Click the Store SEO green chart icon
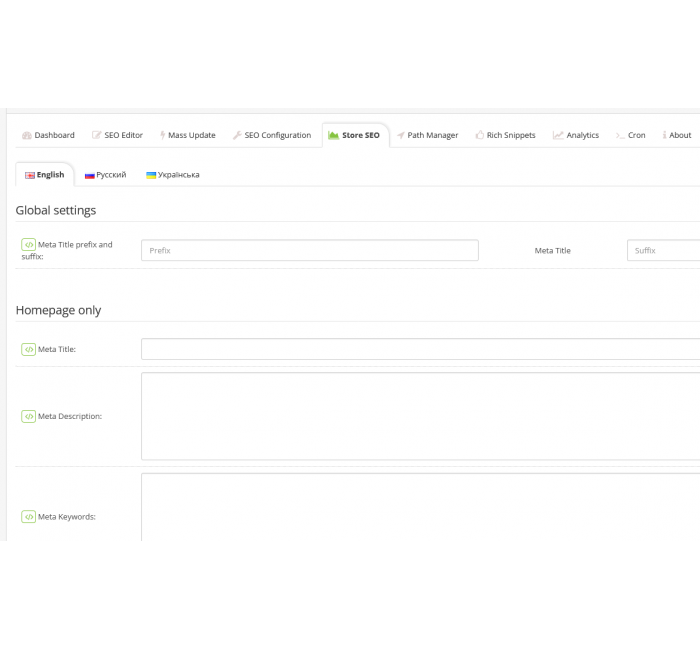The image size is (700, 650). pyautogui.click(x=333, y=135)
